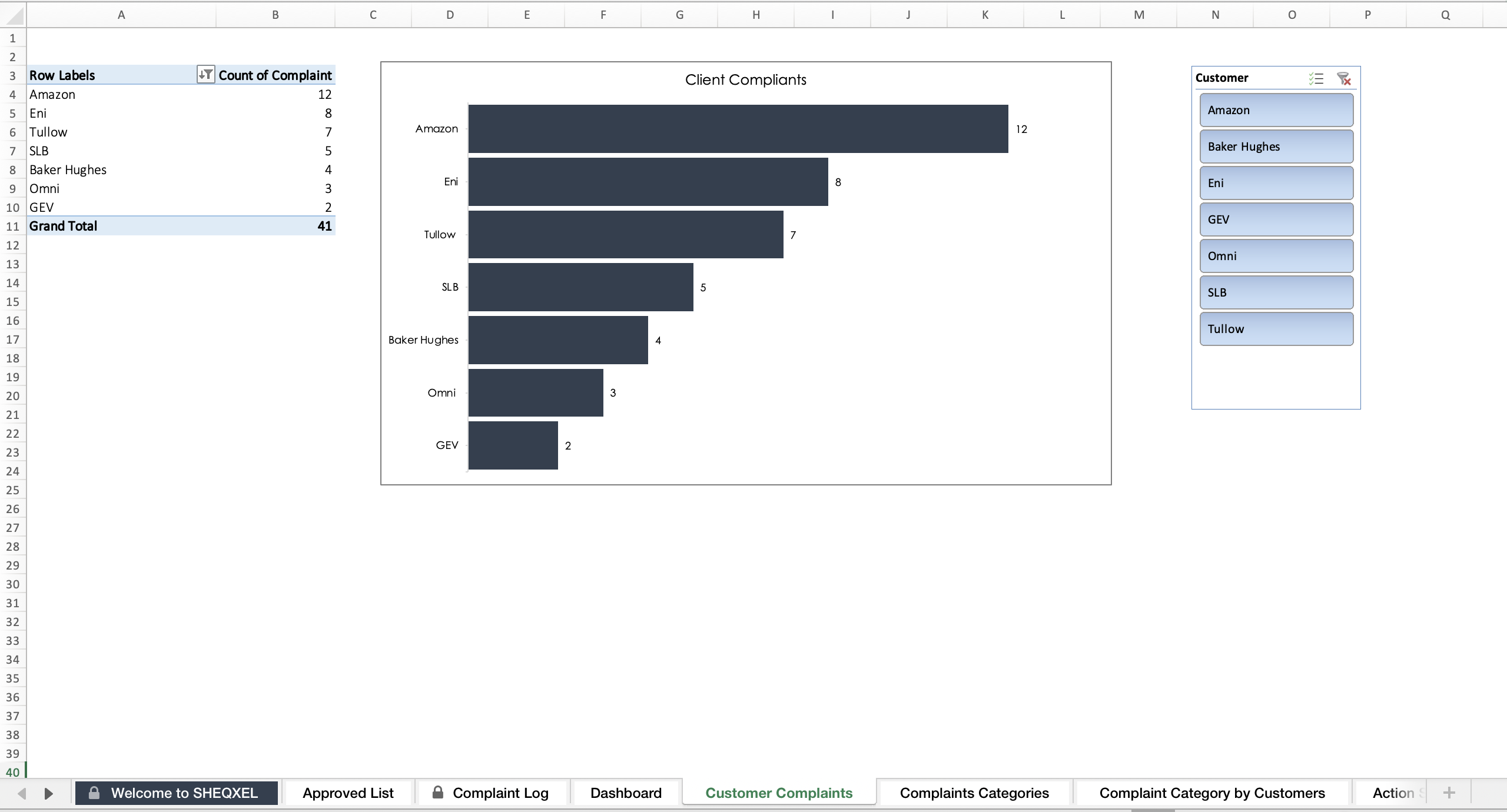Select the GEV bar in chart
The height and width of the screenshot is (812, 1507).
pos(513,445)
